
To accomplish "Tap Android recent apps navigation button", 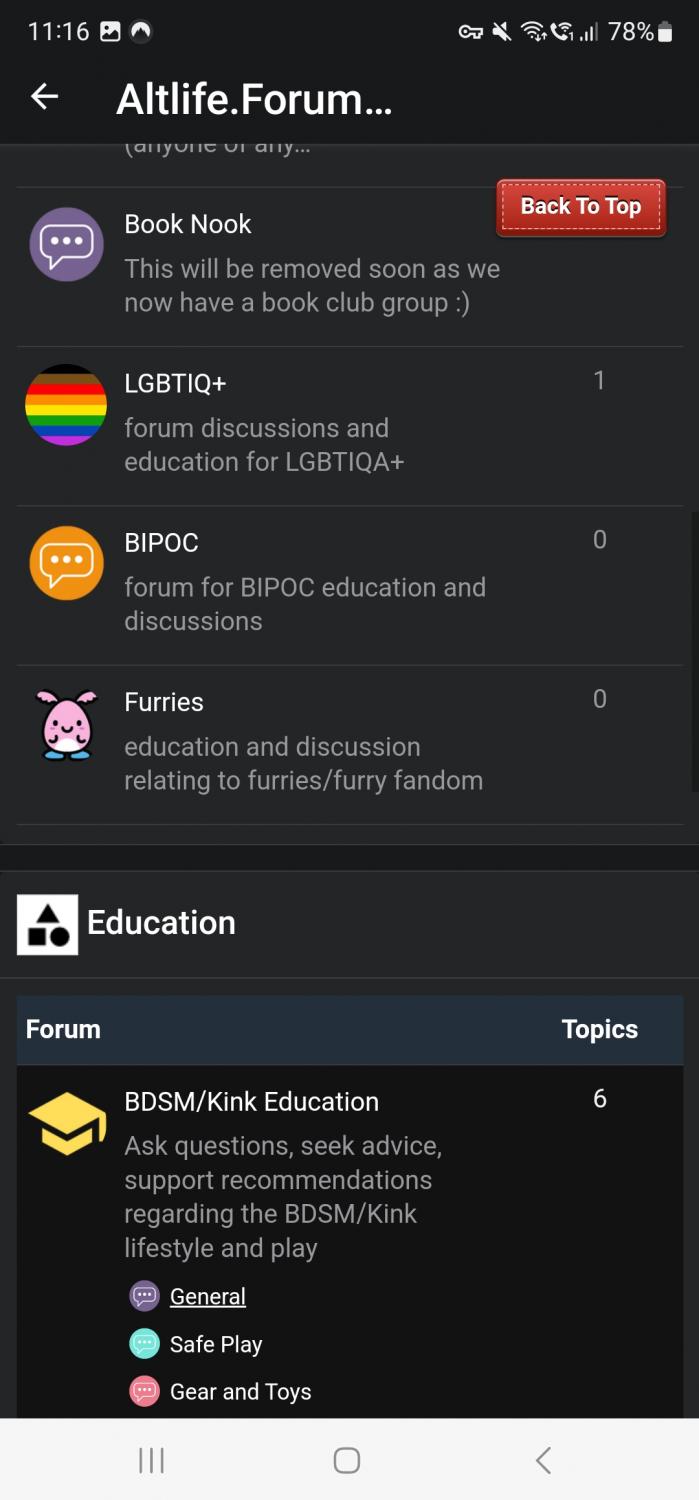I will (x=151, y=1460).
